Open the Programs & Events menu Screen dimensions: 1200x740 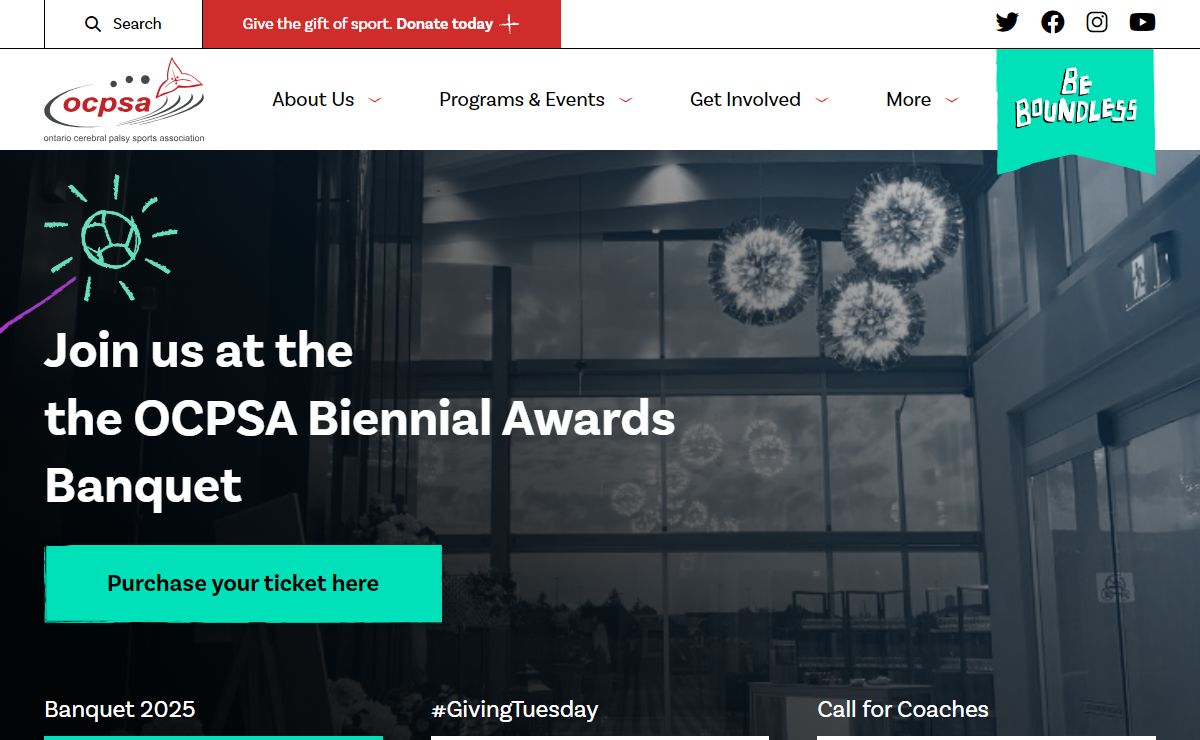[x=521, y=100]
